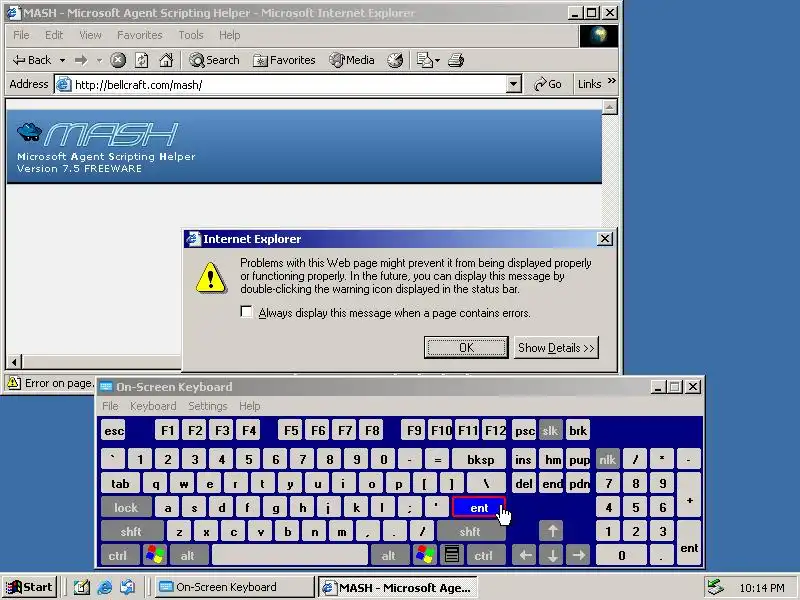Expand the Links toolbar chevron
This screenshot has width=800, height=600.
pyautogui.click(x=612, y=81)
